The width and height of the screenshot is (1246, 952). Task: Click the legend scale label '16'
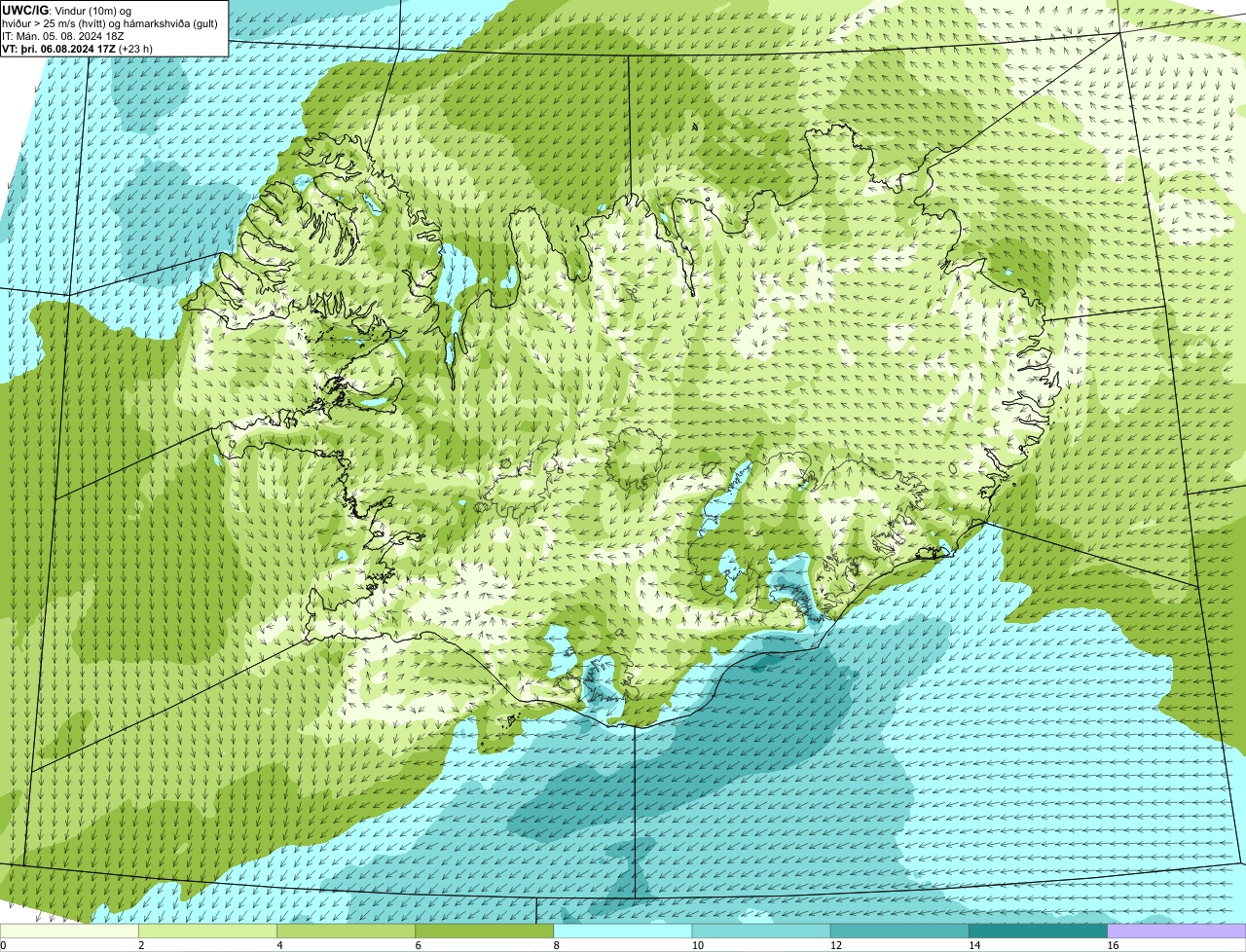(1113, 945)
